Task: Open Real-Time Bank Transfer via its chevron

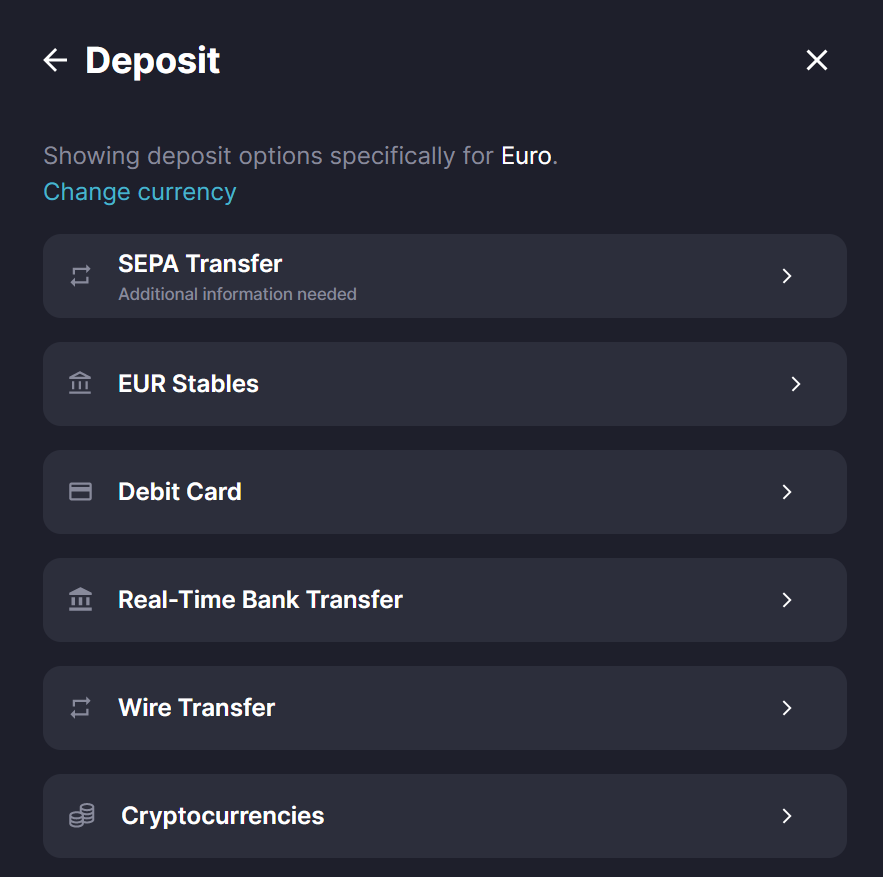Action: (x=787, y=600)
